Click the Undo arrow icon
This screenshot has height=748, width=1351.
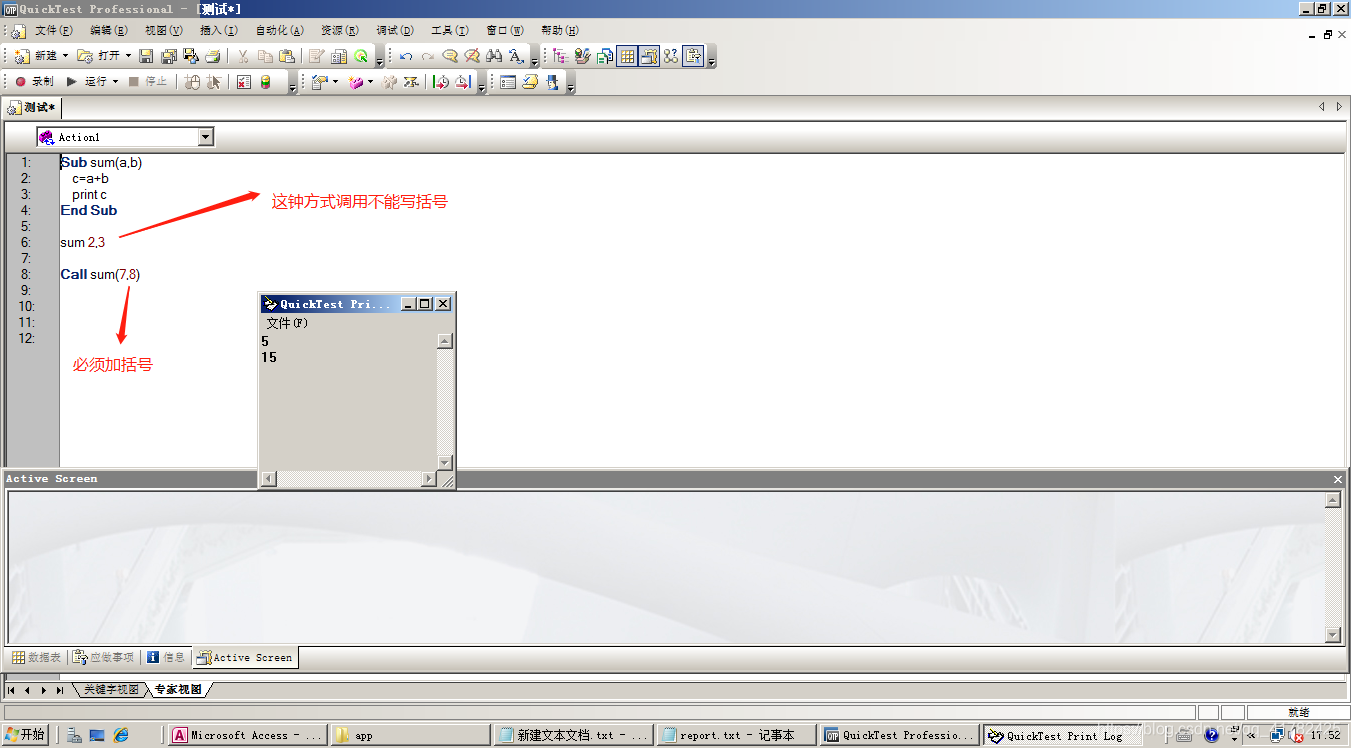(406, 56)
